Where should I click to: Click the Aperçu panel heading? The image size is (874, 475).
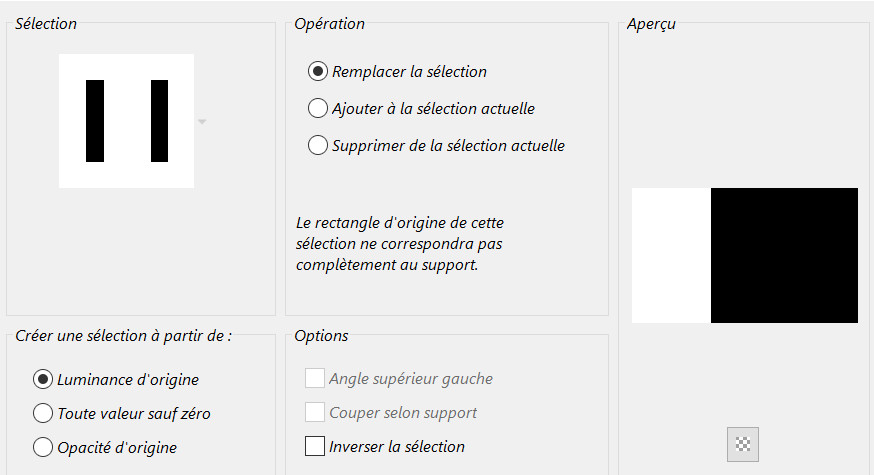pyautogui.click(x=651, y=24)
